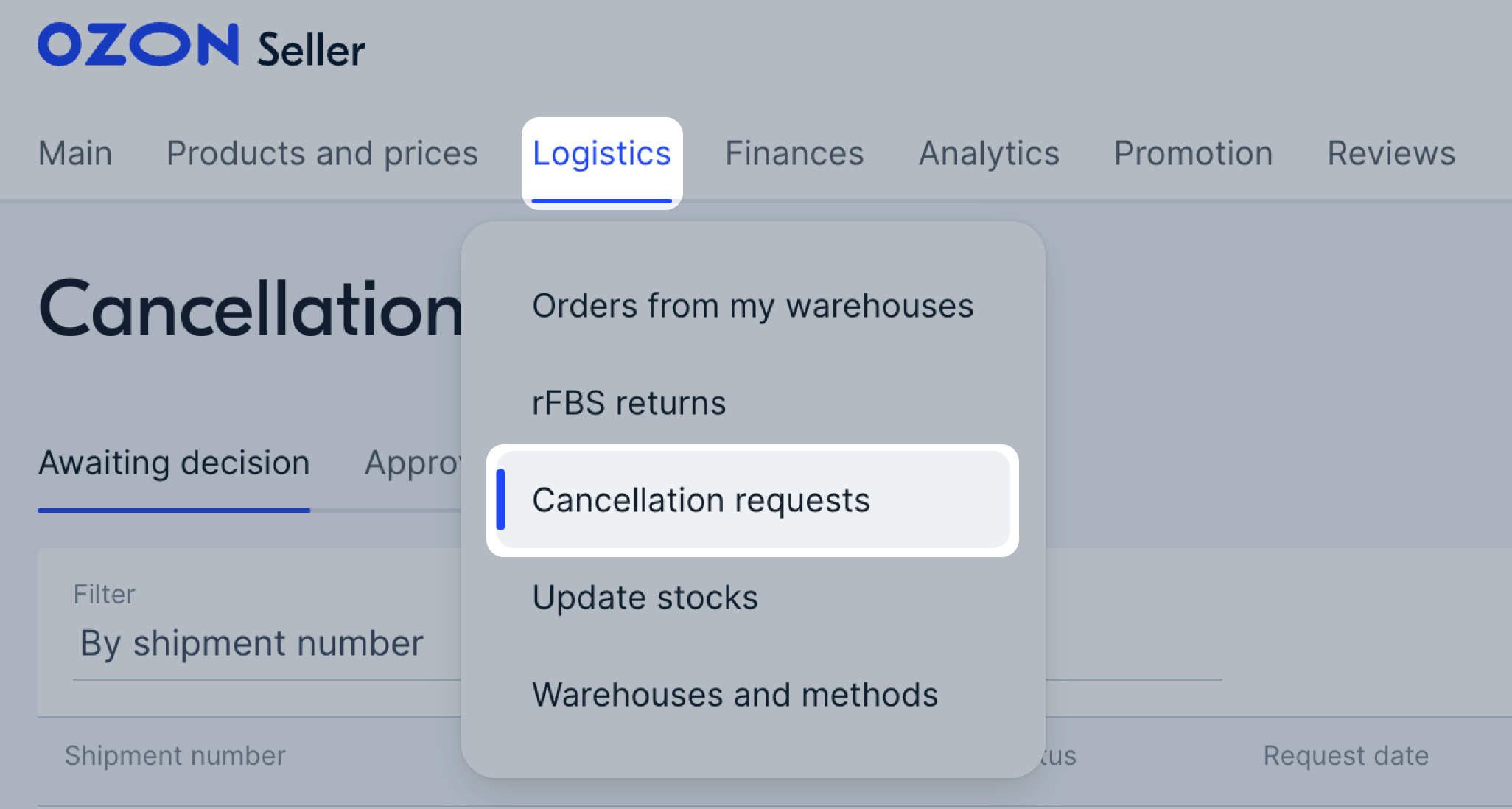
Task: Click the Request date column header
Action: (x=1345, y=755)
